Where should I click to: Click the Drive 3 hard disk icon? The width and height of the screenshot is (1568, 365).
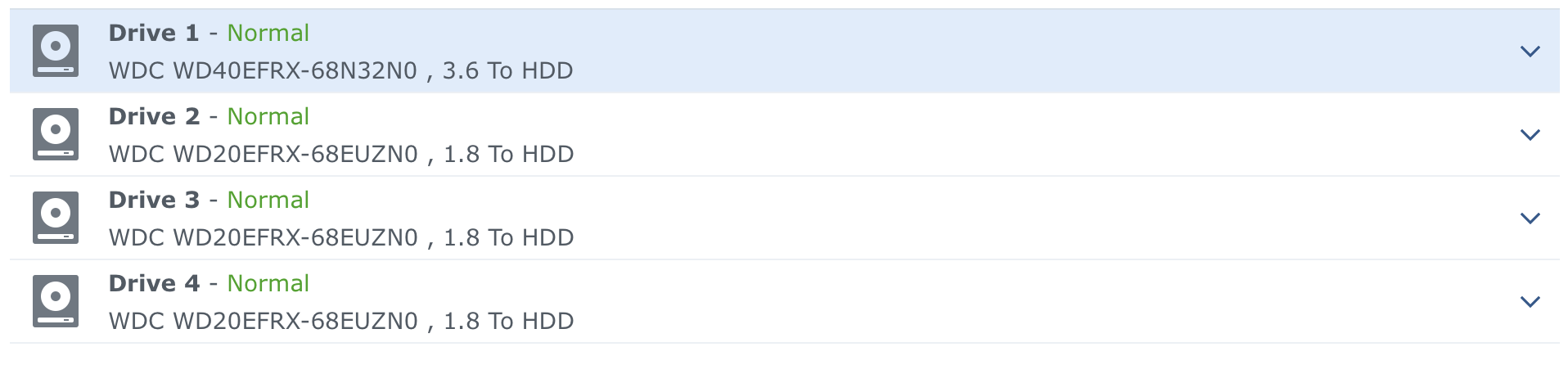(56, 218)
